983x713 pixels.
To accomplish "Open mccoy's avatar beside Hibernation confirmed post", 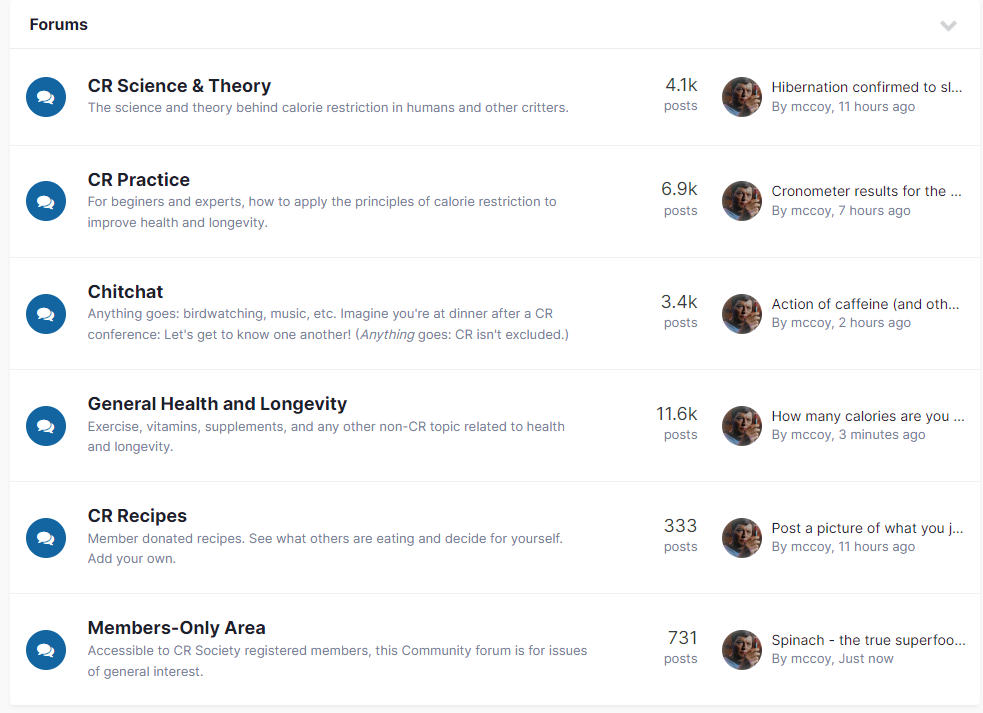I will 742,97.
